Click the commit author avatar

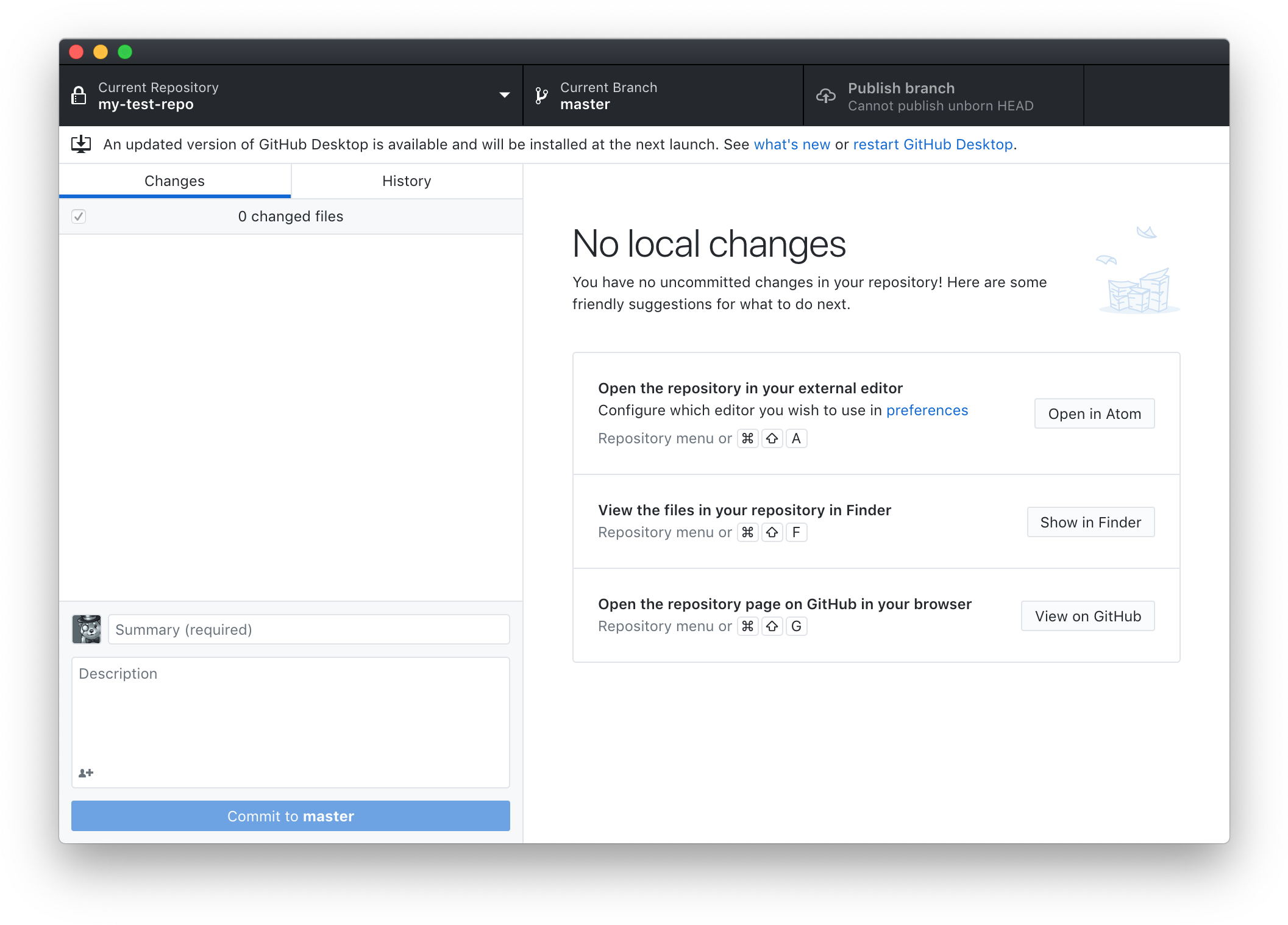pos(87,629)
